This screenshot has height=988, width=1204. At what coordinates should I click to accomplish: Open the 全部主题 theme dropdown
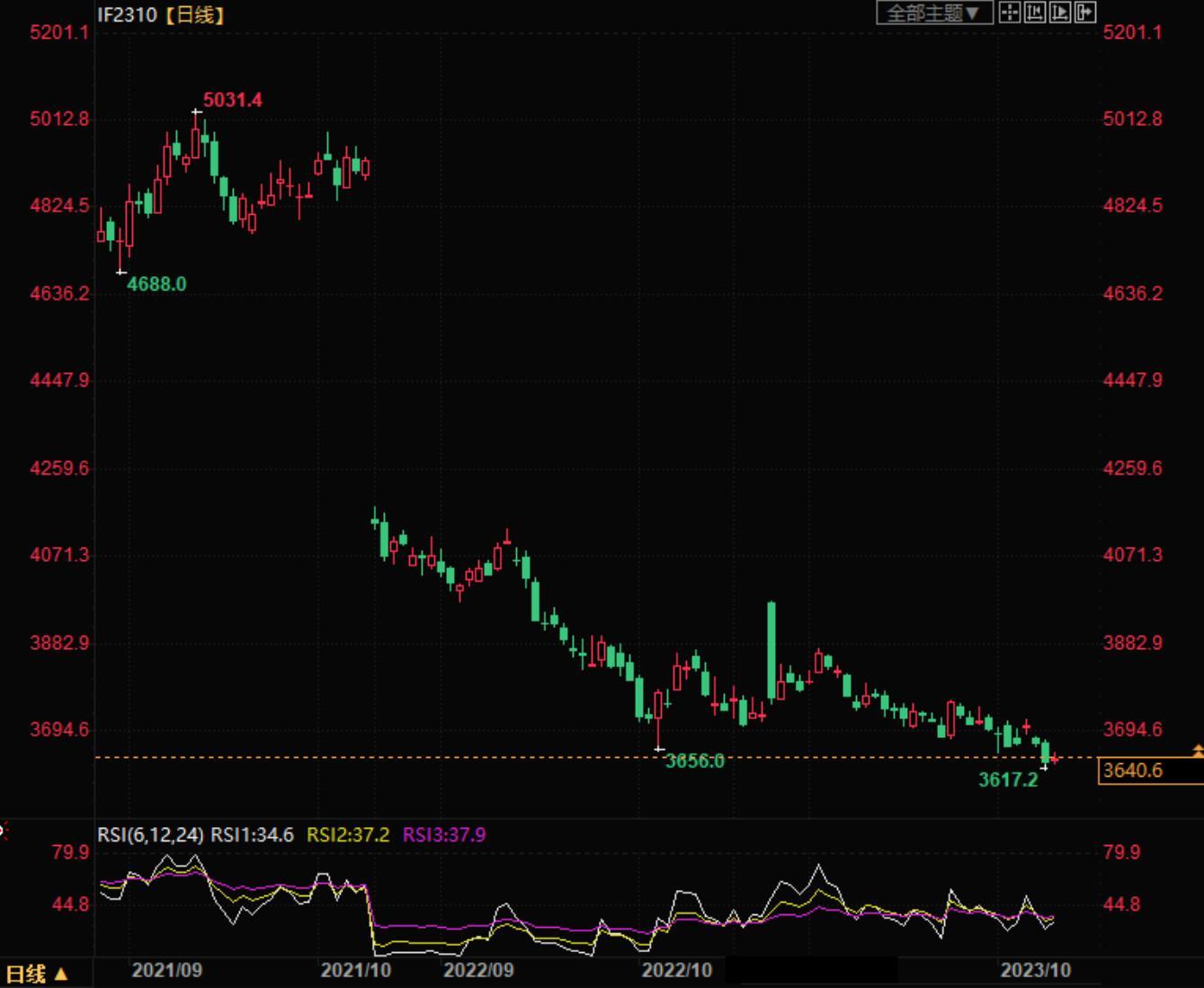[x=933, y=13]
